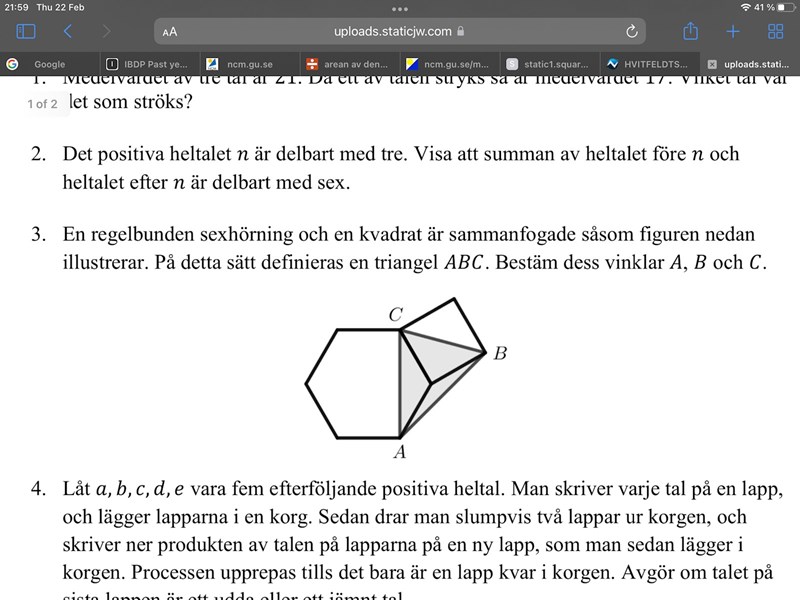Image resolution: width=800 pixels, height=600 pixels.
Task: Switch to the Google tab
Action: [x=49, y=64]
